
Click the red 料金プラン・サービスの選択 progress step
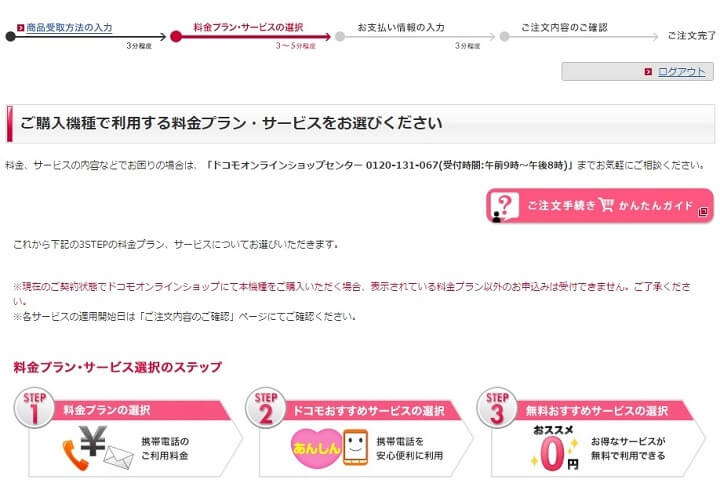tap(248, 28)
